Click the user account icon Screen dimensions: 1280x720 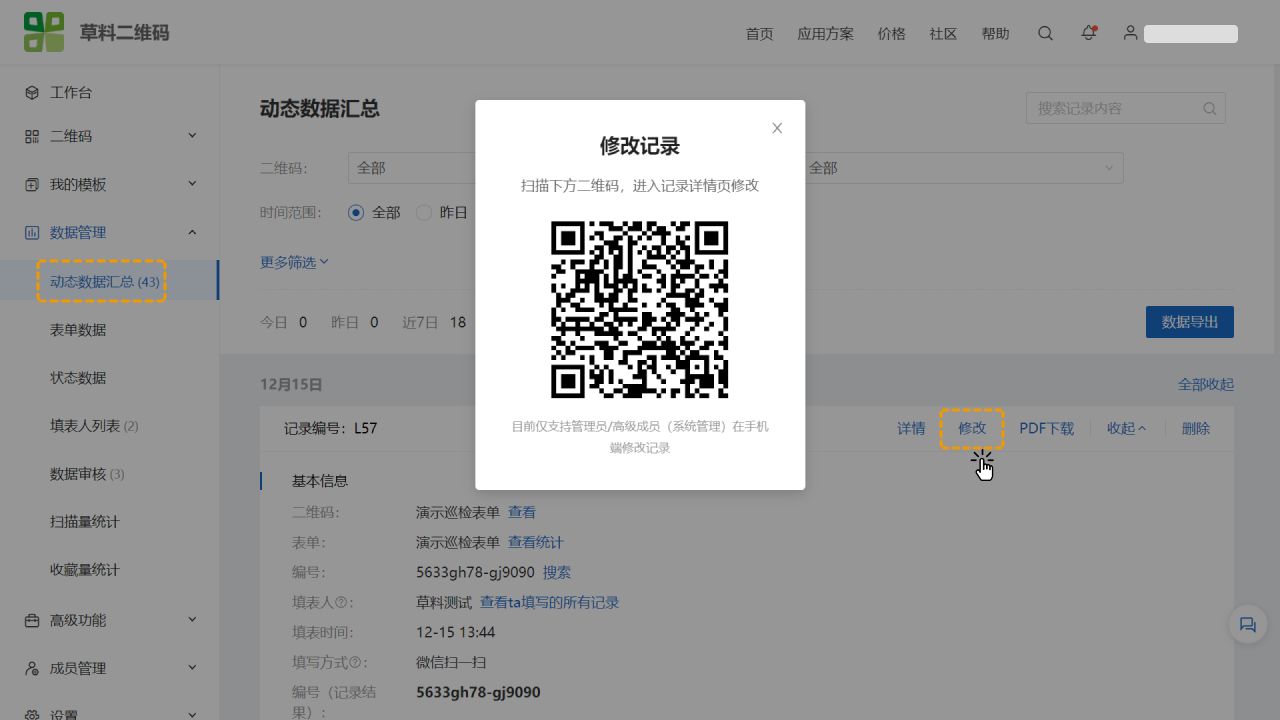tap(1130, 33)
